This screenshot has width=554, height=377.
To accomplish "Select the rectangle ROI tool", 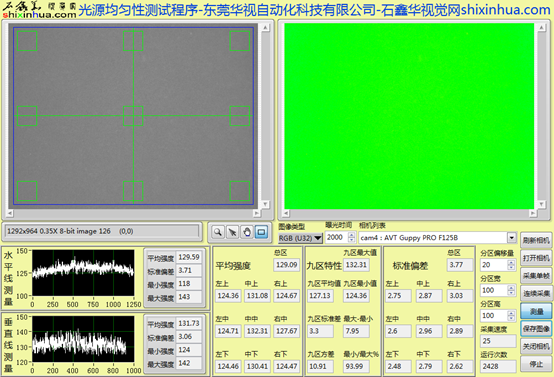I will point(261,232).
